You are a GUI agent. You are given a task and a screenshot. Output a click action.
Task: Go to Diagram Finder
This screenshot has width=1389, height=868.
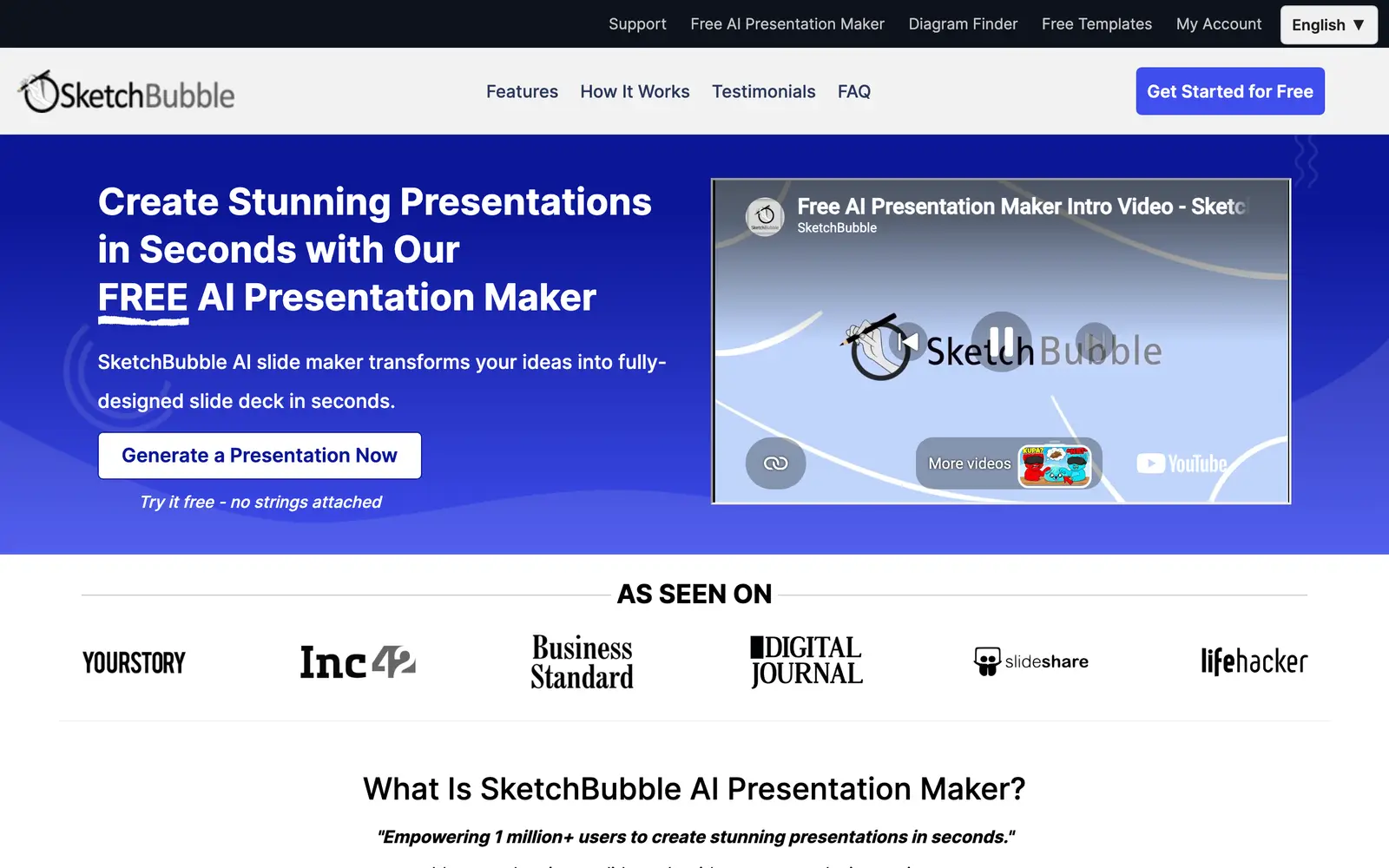(x=963, y=24)
